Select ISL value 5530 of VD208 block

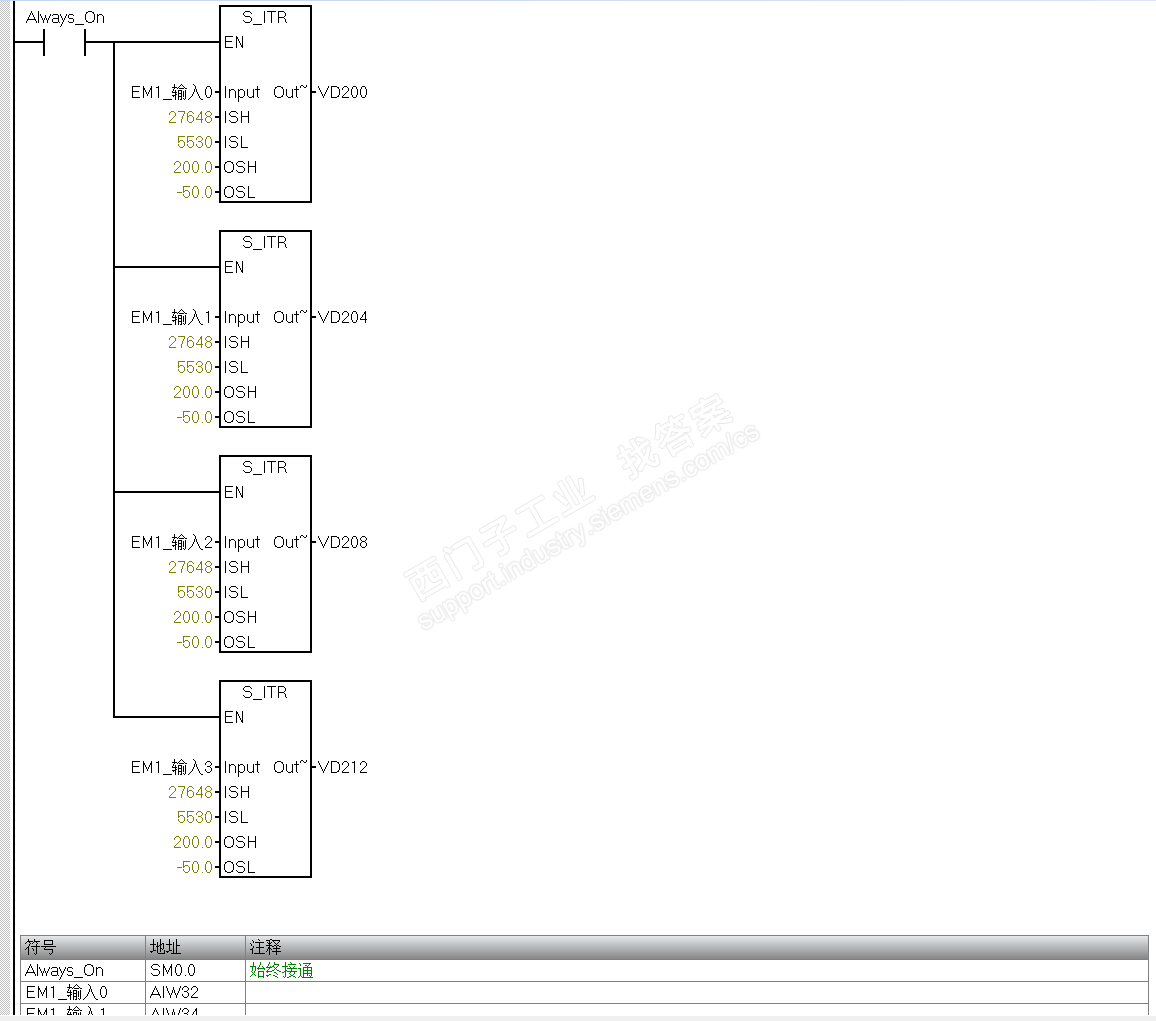pyautogui.click(x=195, y=592)
